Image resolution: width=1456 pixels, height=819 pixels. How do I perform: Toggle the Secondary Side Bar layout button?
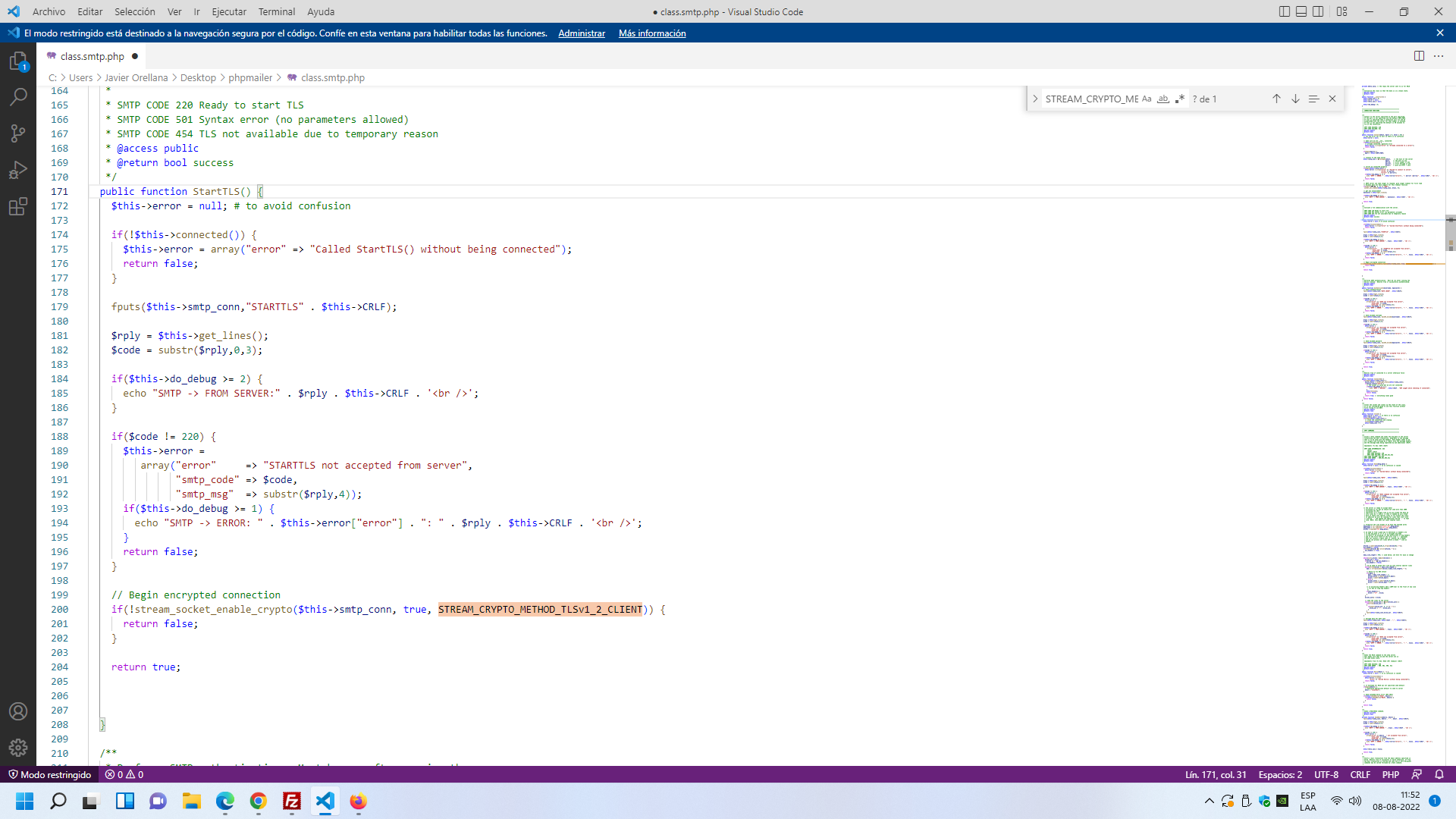tap(1319, 11)
